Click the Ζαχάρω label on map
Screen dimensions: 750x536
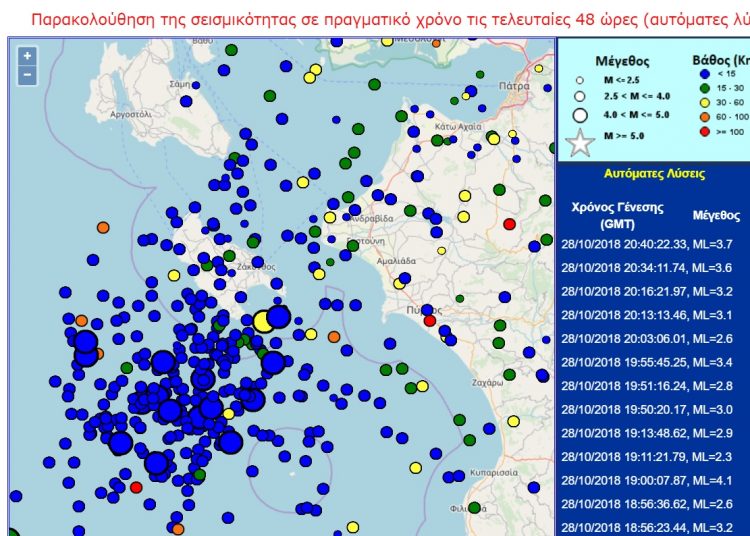[487, 383]
